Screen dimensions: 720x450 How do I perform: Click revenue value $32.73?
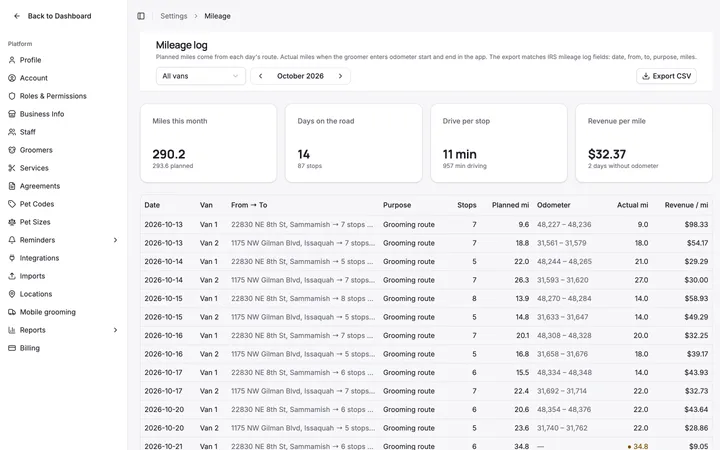pos(696,391)
